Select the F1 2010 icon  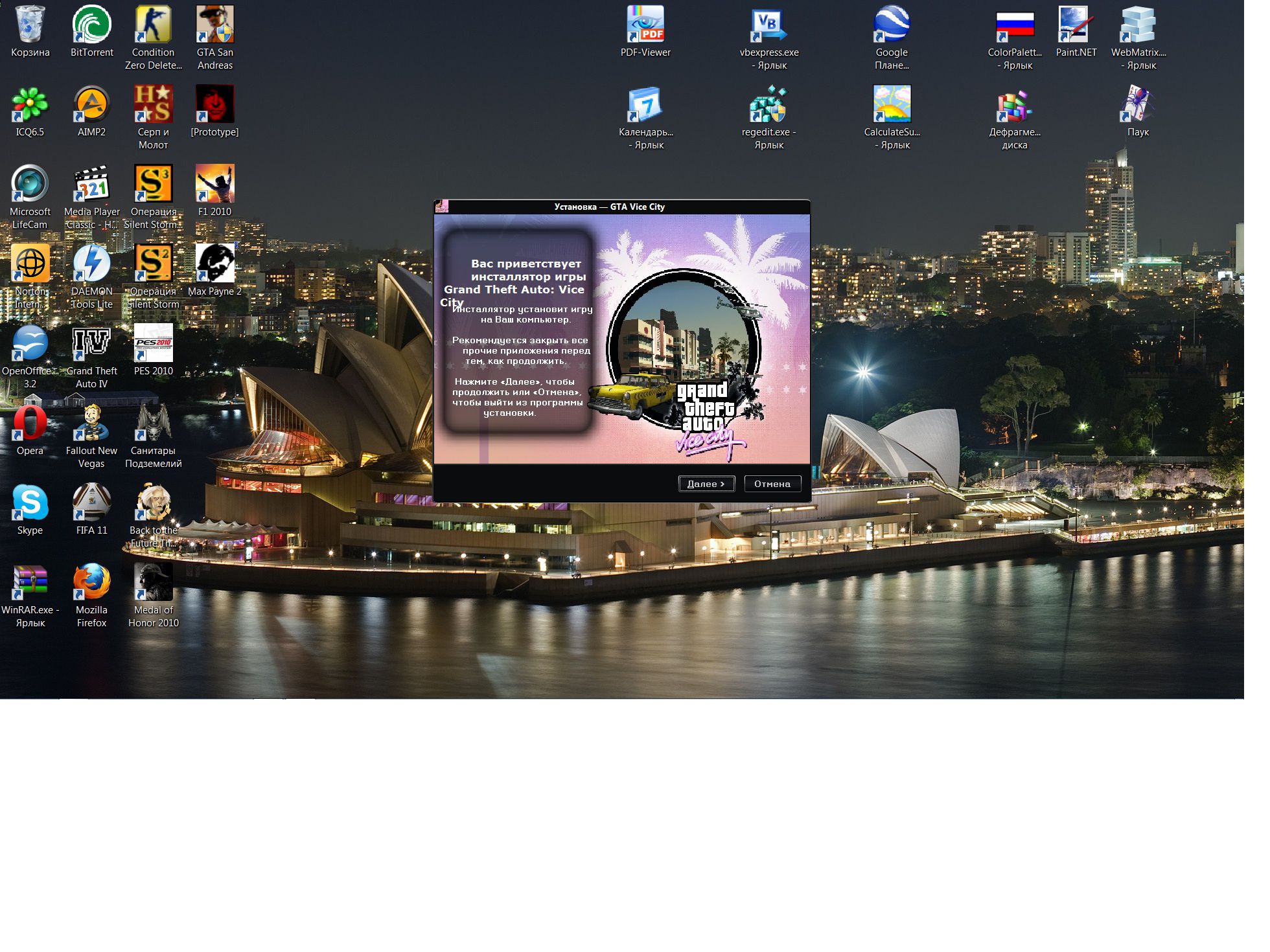pos(214,184)
